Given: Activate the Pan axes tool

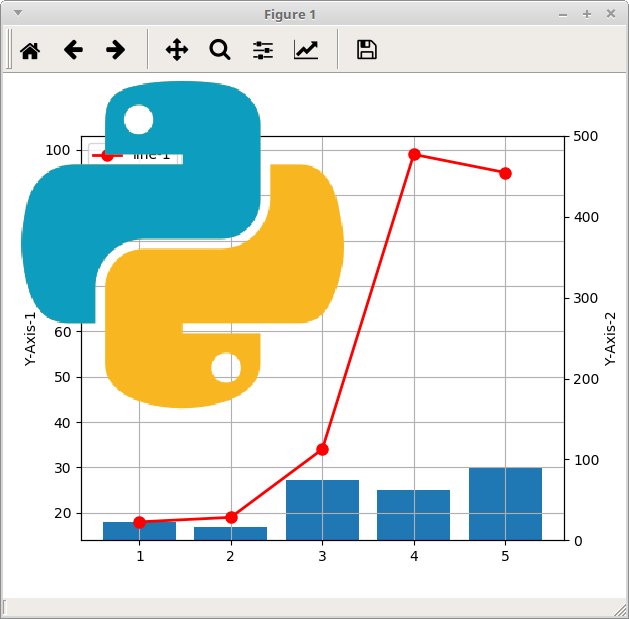Looking at the screenshot, I should tap(177, 50).
